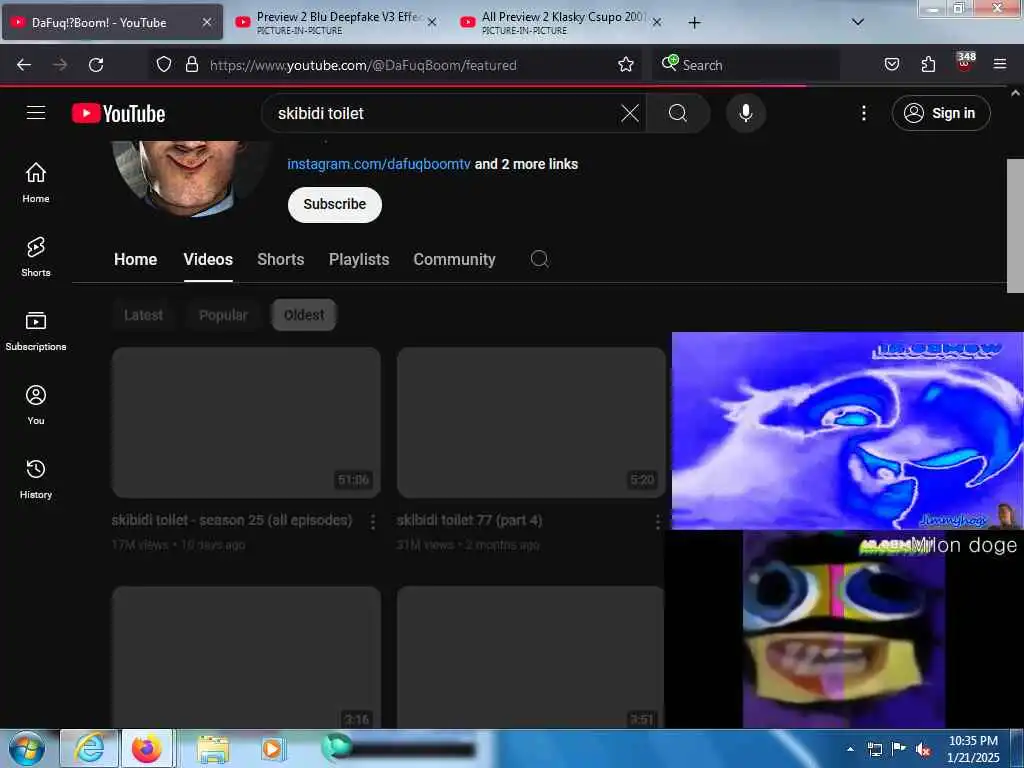The image size is (1024, 768).
Task: Click the tracking protection shield icon
Action: [164, 65]
